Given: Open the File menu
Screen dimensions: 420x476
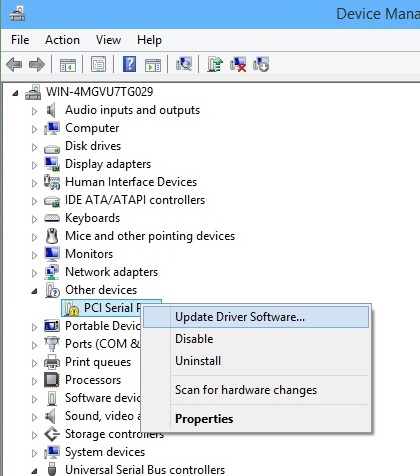Looking at the screenshot, I should [20, 40].
